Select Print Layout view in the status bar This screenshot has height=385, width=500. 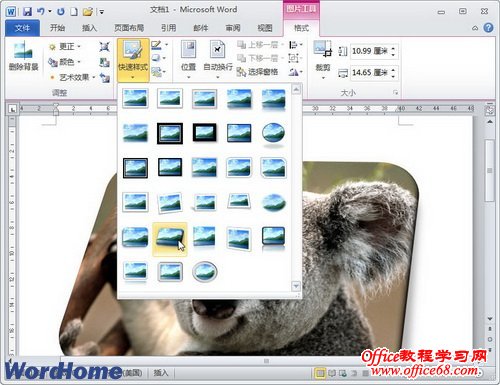tap(320, 373)
